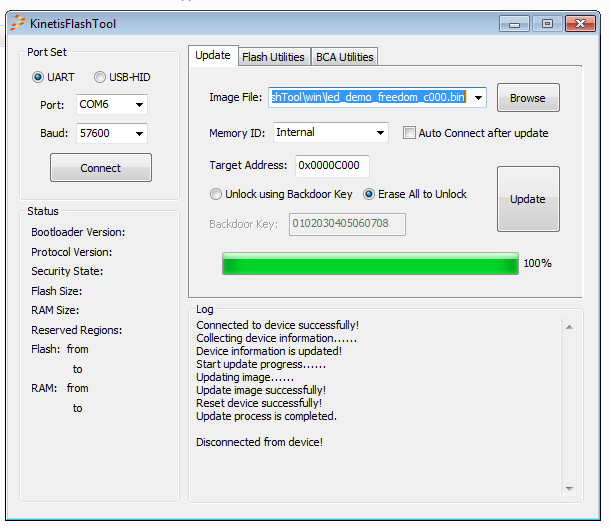610x529 pixels.
Task: Click 'Updating image......' log line
Action: (x=245, y=377)
